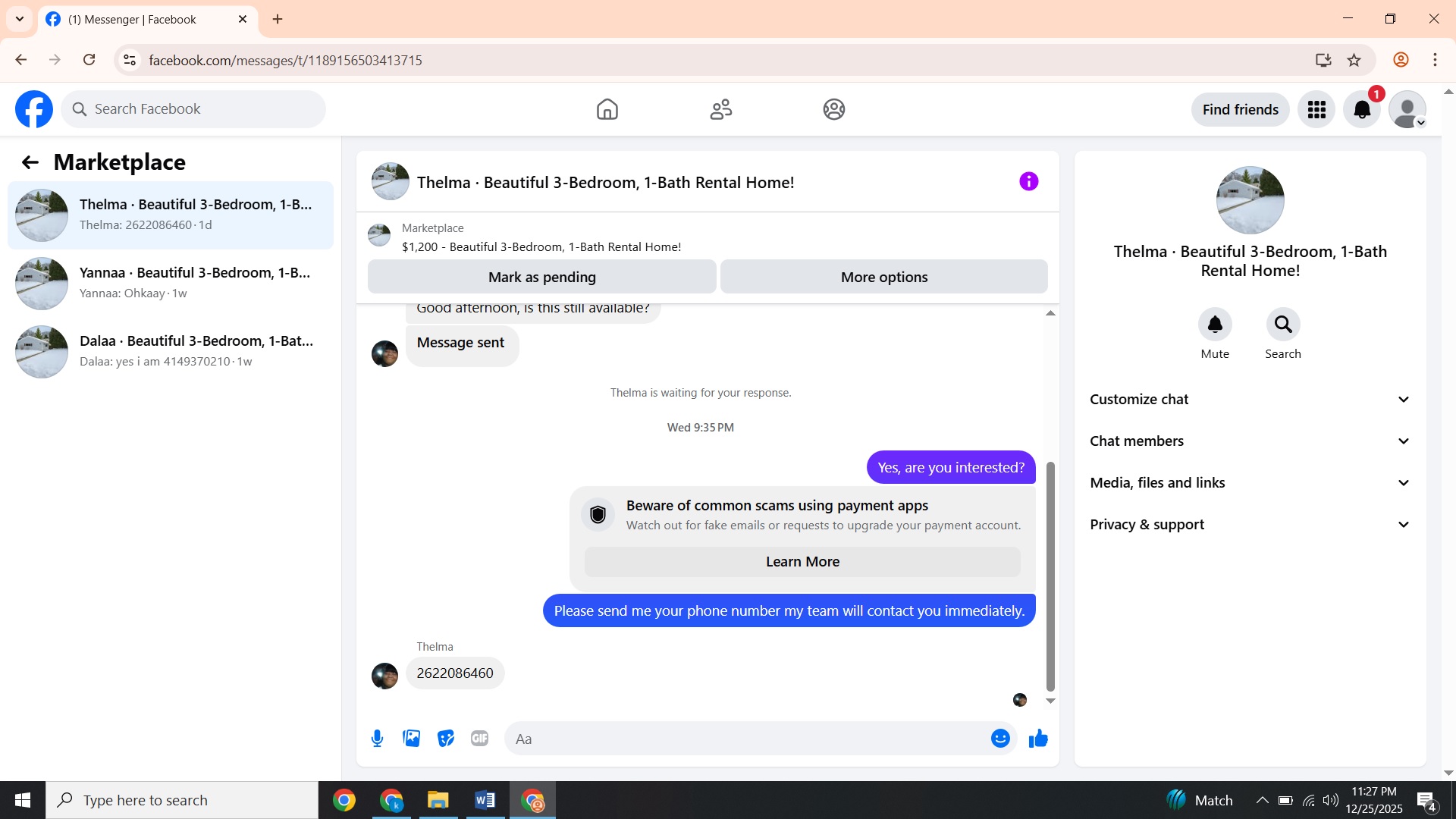1456x819 pixels.
Task: Click the Mark as pending button
Action: tap(541, 277)
